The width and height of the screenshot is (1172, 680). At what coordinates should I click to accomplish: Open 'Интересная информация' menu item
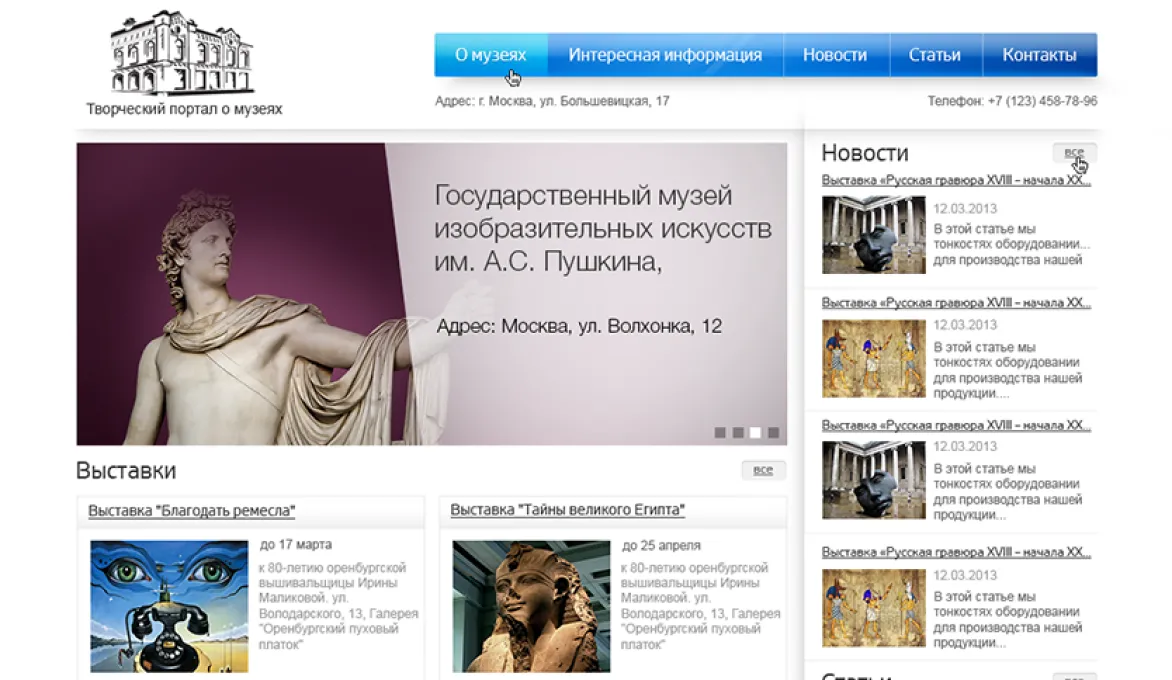click(665, 55)
